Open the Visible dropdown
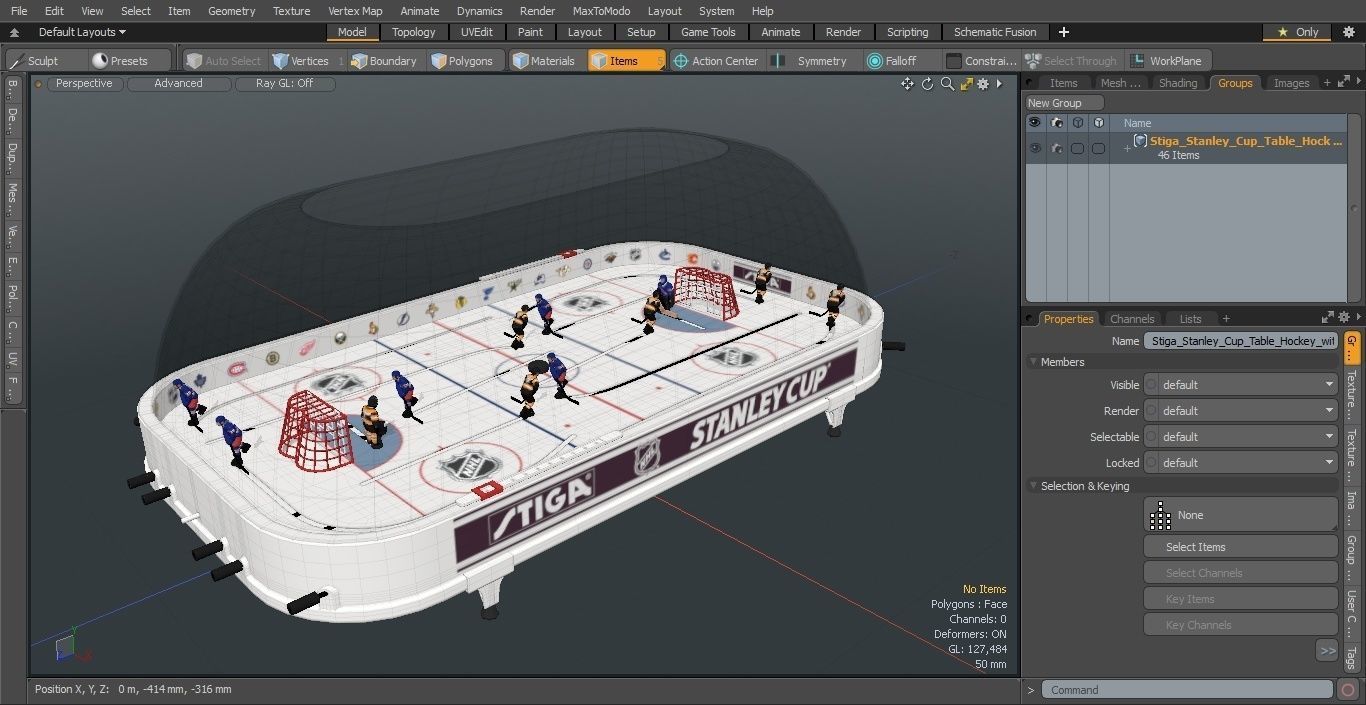1366x705 pixels. [x=1240, y=385]
